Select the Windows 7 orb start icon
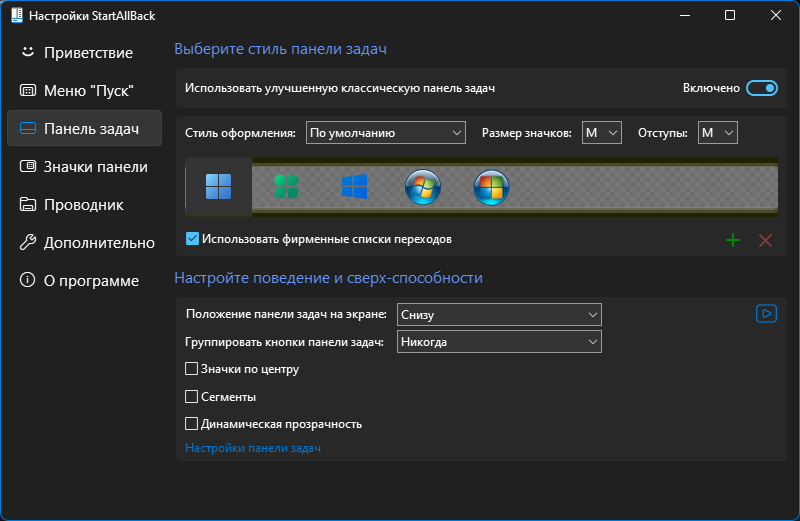The height and width of the screenshot is (521, 800). click(x=423, y=187)
